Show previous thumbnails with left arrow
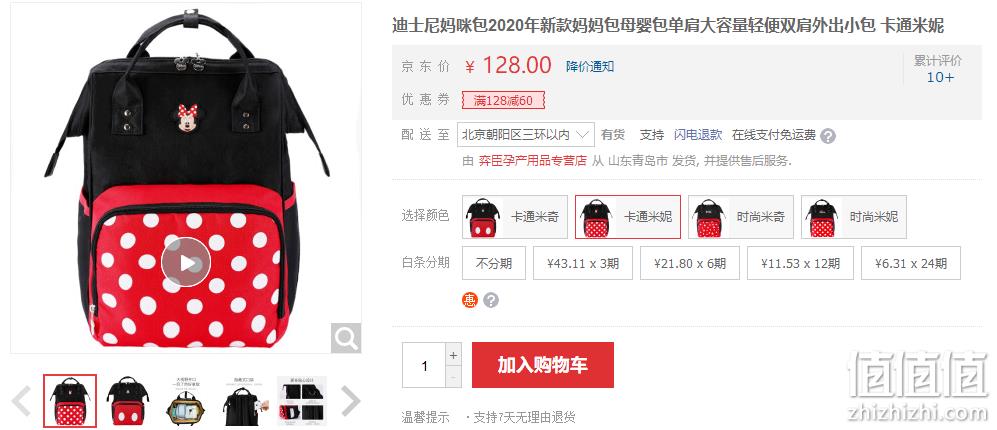Viewport: 997px width, 430px height. [x=22, y=401]
